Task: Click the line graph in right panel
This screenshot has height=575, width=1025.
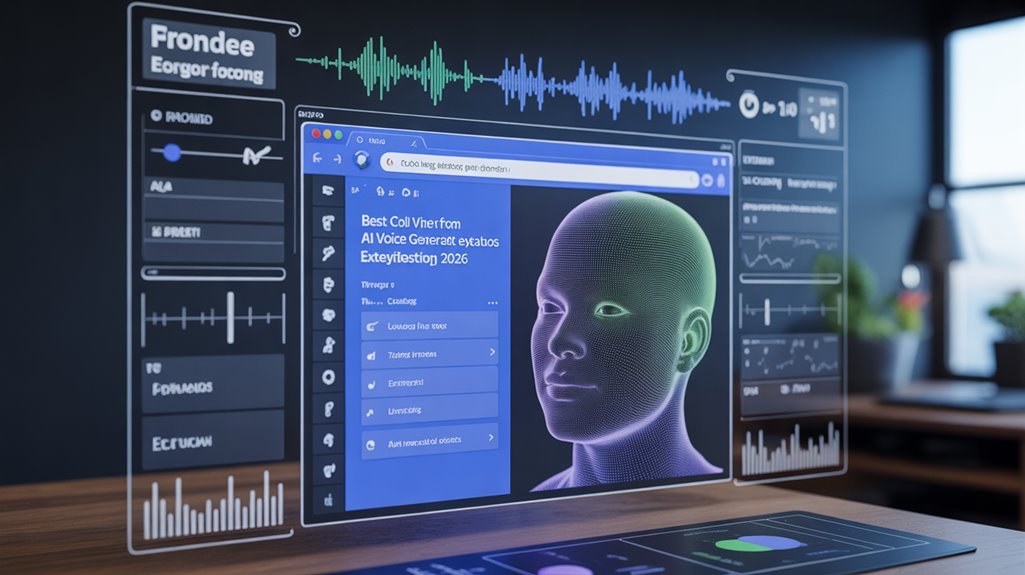Action: pyautogui.click(x=790, y=254)
